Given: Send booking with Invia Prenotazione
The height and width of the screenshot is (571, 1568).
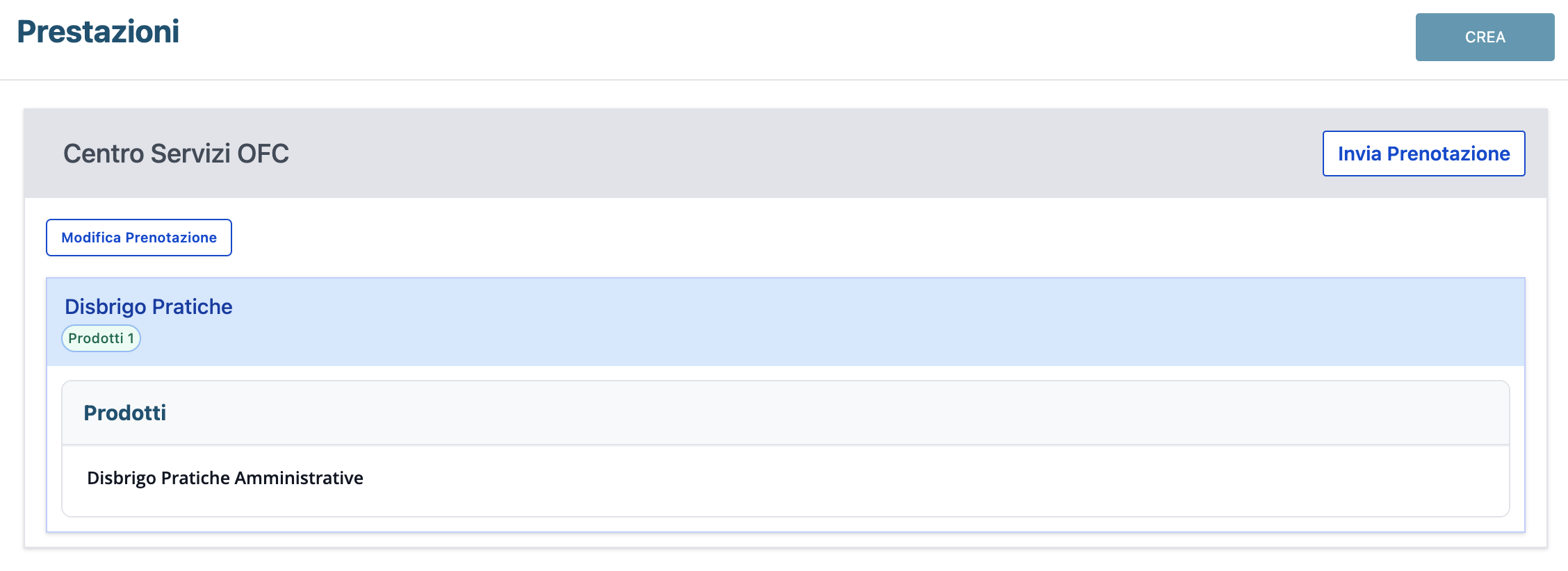Looking at the screenshot, I should 1423,154.
